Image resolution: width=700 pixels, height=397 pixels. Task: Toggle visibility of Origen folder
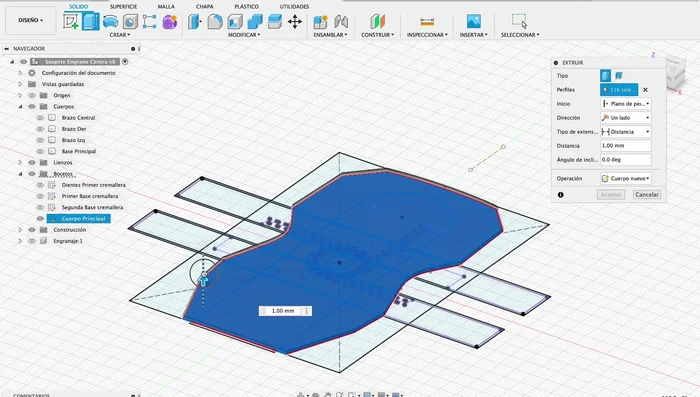pyautogui.click(x=32, y=95)
